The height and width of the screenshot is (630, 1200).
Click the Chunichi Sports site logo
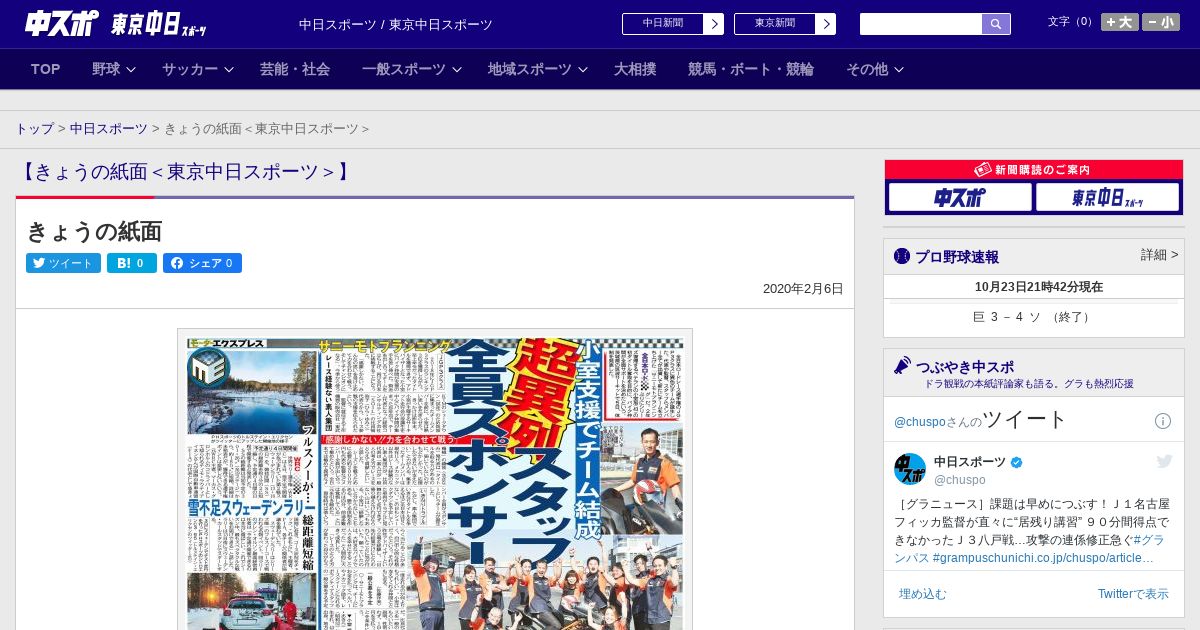[x=116, y=23]
